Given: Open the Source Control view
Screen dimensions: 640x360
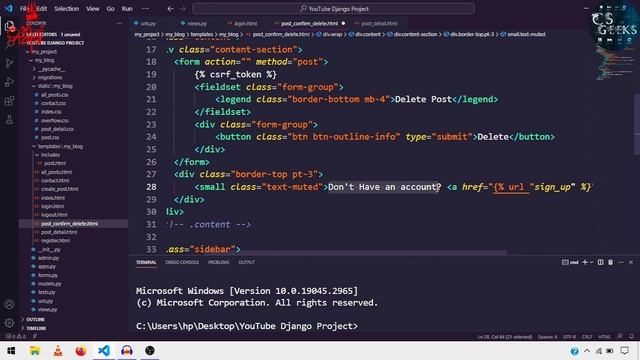Looking at the screenshot, I should 9,63.
